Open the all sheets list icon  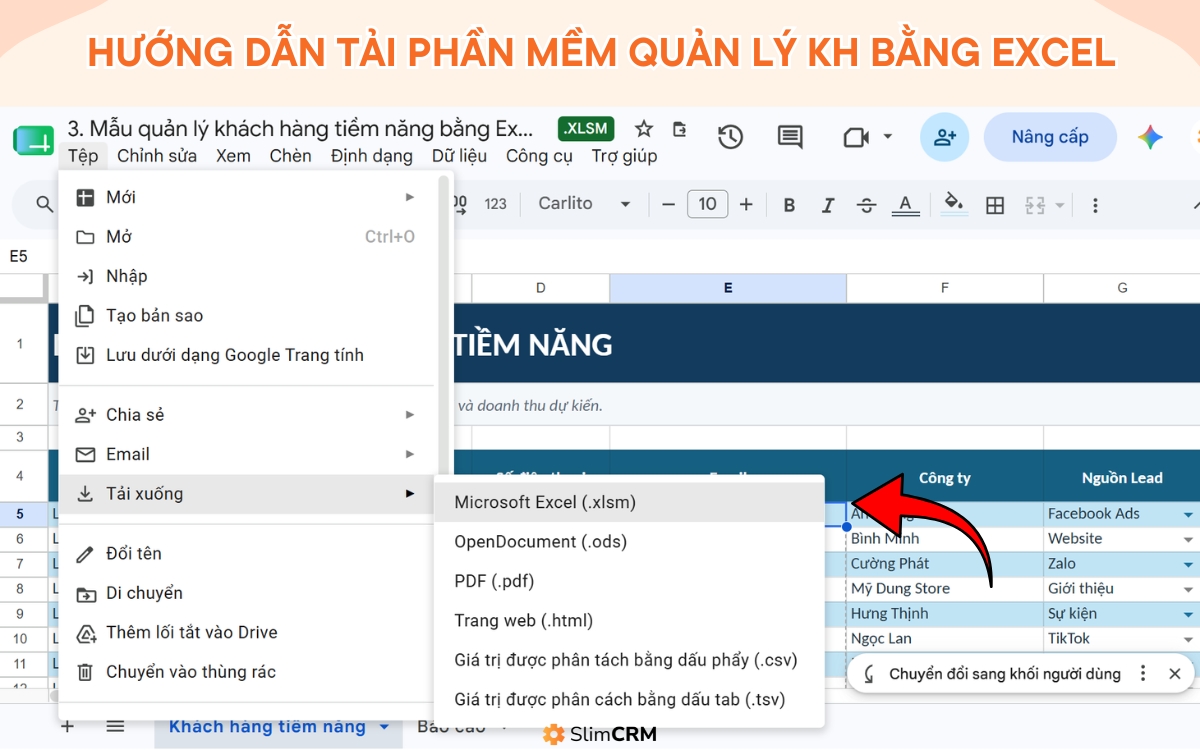click(x=116, y=726)
